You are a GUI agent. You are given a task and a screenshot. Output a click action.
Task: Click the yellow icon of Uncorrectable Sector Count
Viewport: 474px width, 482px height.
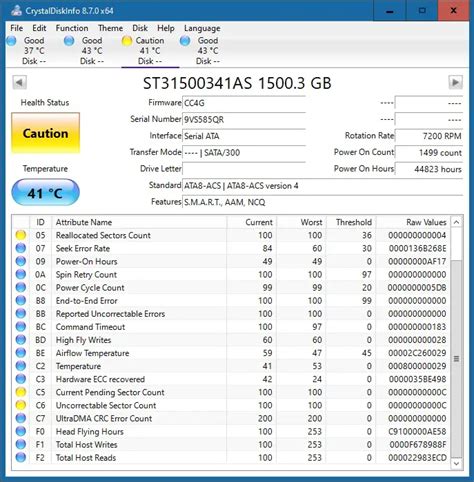[x=21, y=405]
